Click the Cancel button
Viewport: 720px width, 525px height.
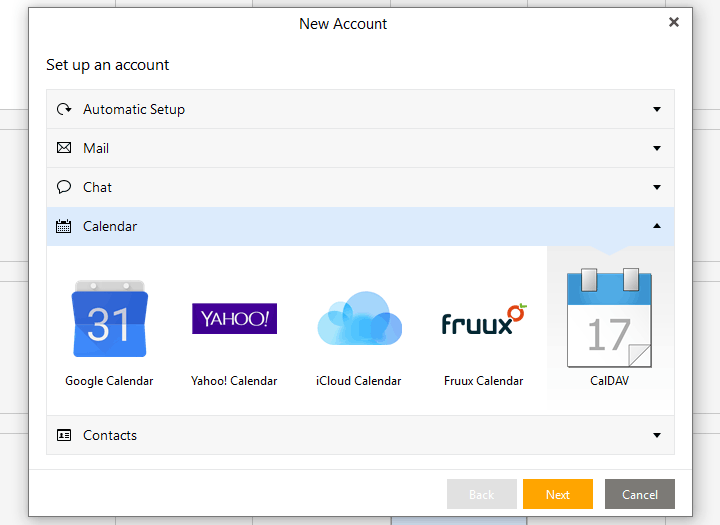640,494
